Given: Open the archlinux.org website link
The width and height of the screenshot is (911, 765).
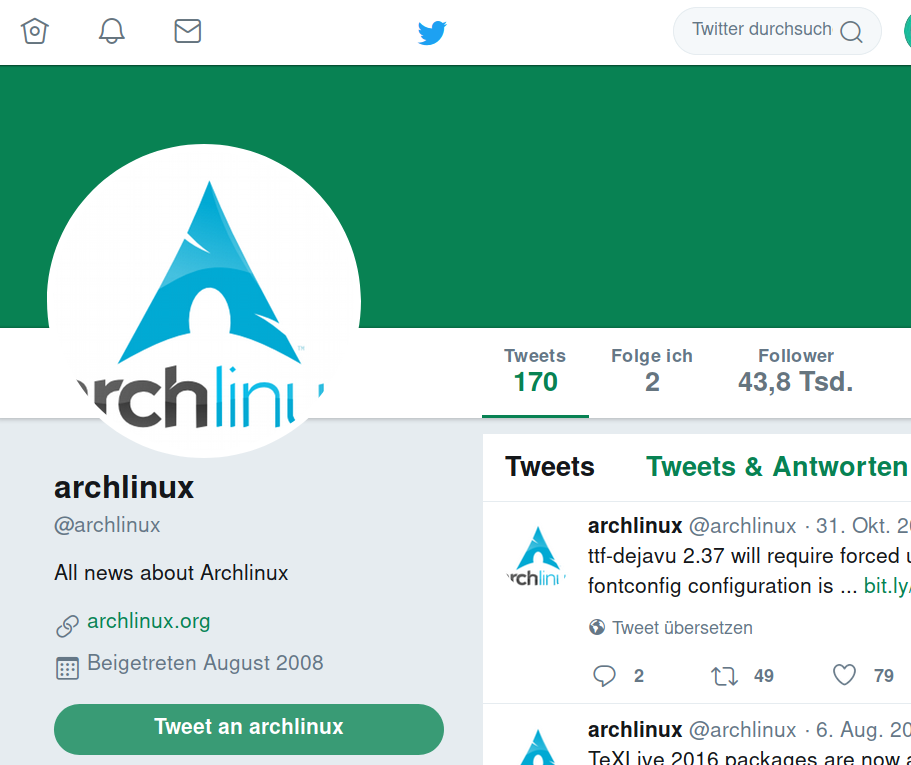Looking at the screenshot, I should click(149, 621).
